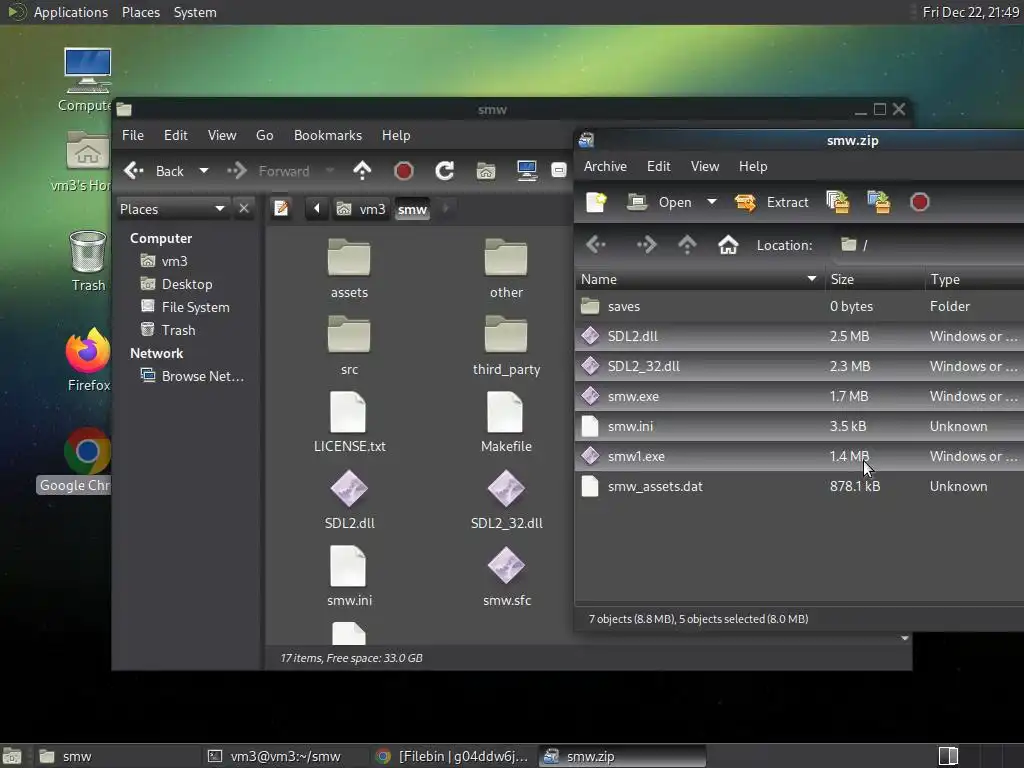The width and height of the screenshot is (1024, 768).
Task: Open the System menu in the top panel
Action: [x=195, y=12]
